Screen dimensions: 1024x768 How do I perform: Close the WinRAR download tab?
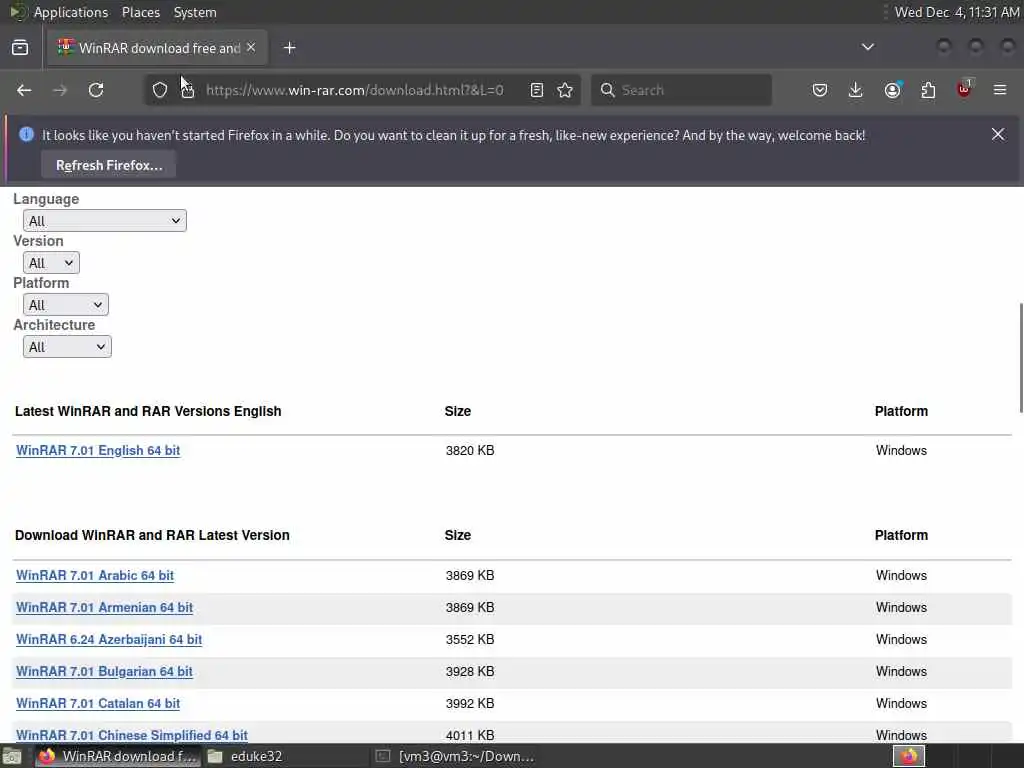click(x=251, y=48)
